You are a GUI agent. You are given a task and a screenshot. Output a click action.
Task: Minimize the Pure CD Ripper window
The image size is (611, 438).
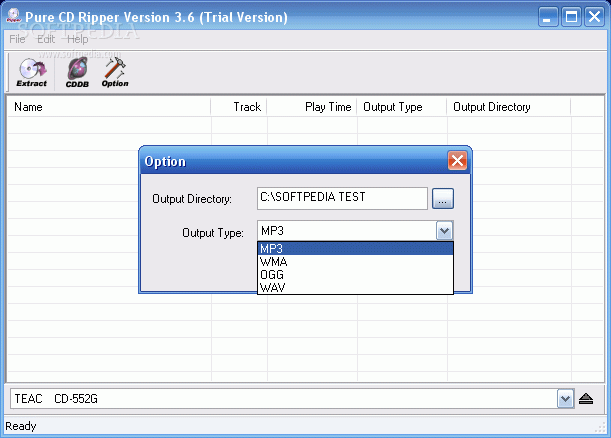tap(548, 17)
